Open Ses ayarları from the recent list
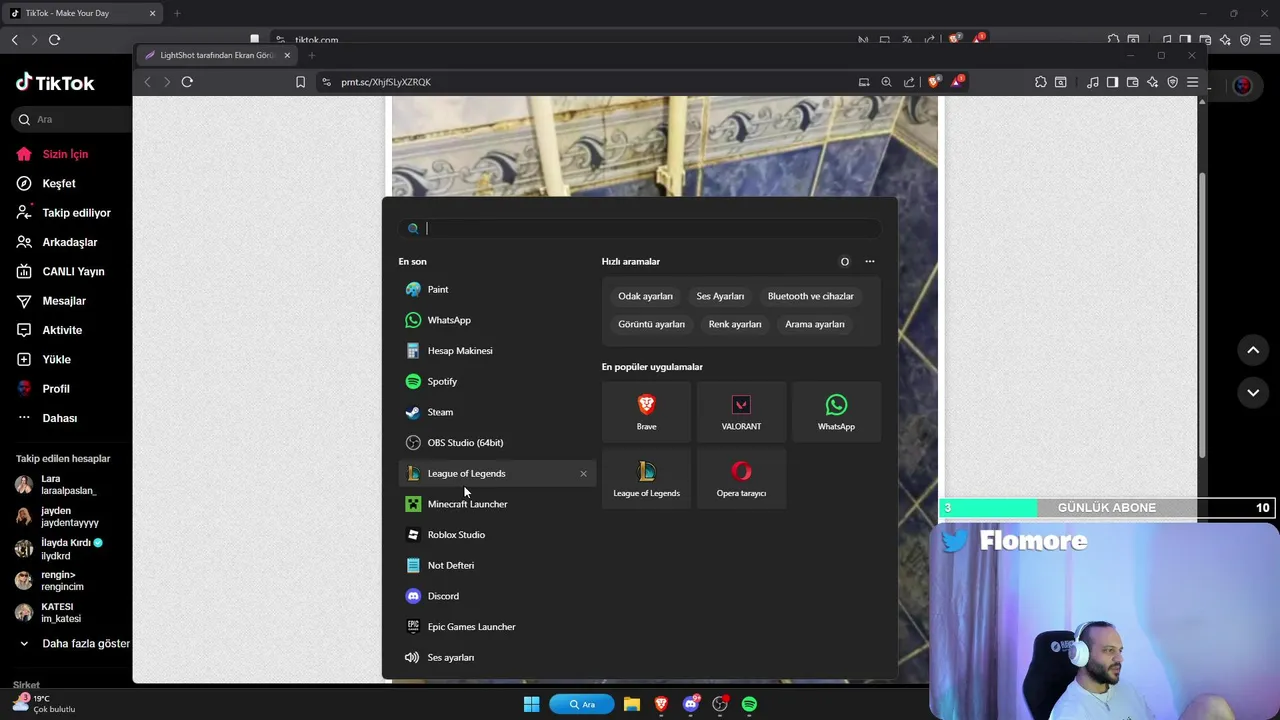This screenshot has height=720, width=1280. (x=497, y=657)
